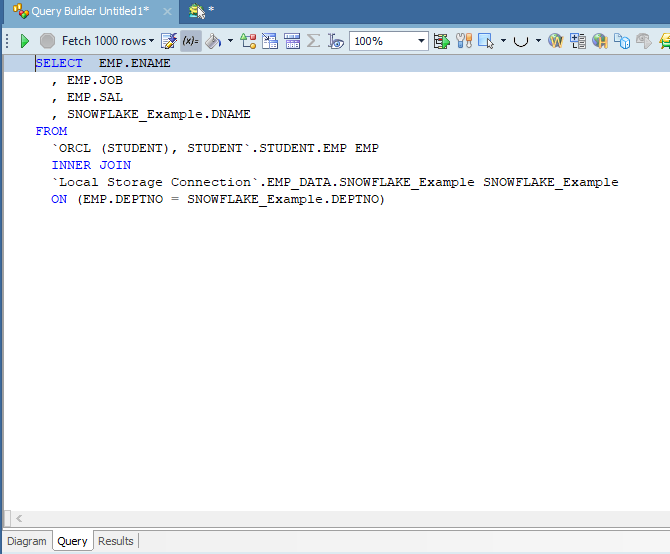
Task: Click the edit SQL pencil icon
Action: click(169, 41)
